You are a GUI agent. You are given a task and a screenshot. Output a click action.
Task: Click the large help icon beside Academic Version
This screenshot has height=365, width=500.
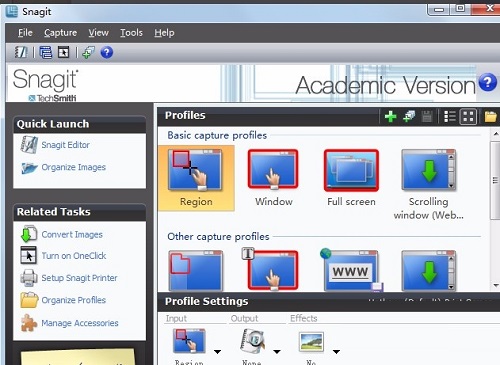(488, 82)
